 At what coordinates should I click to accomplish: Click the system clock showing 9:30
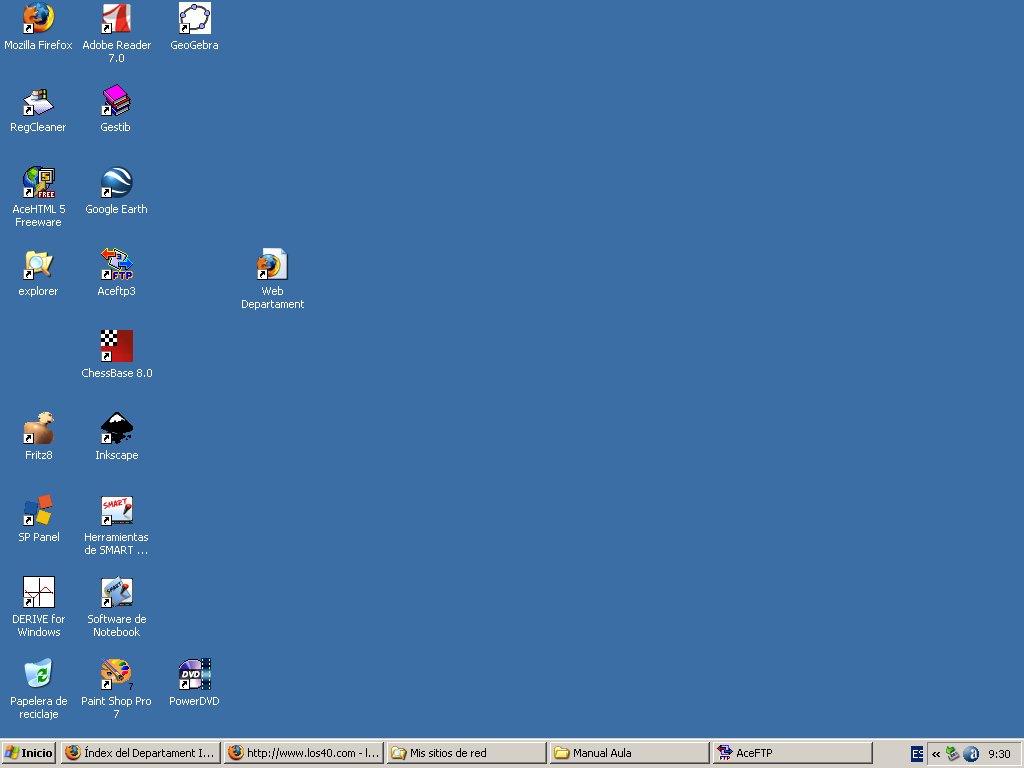pos(999,754)
